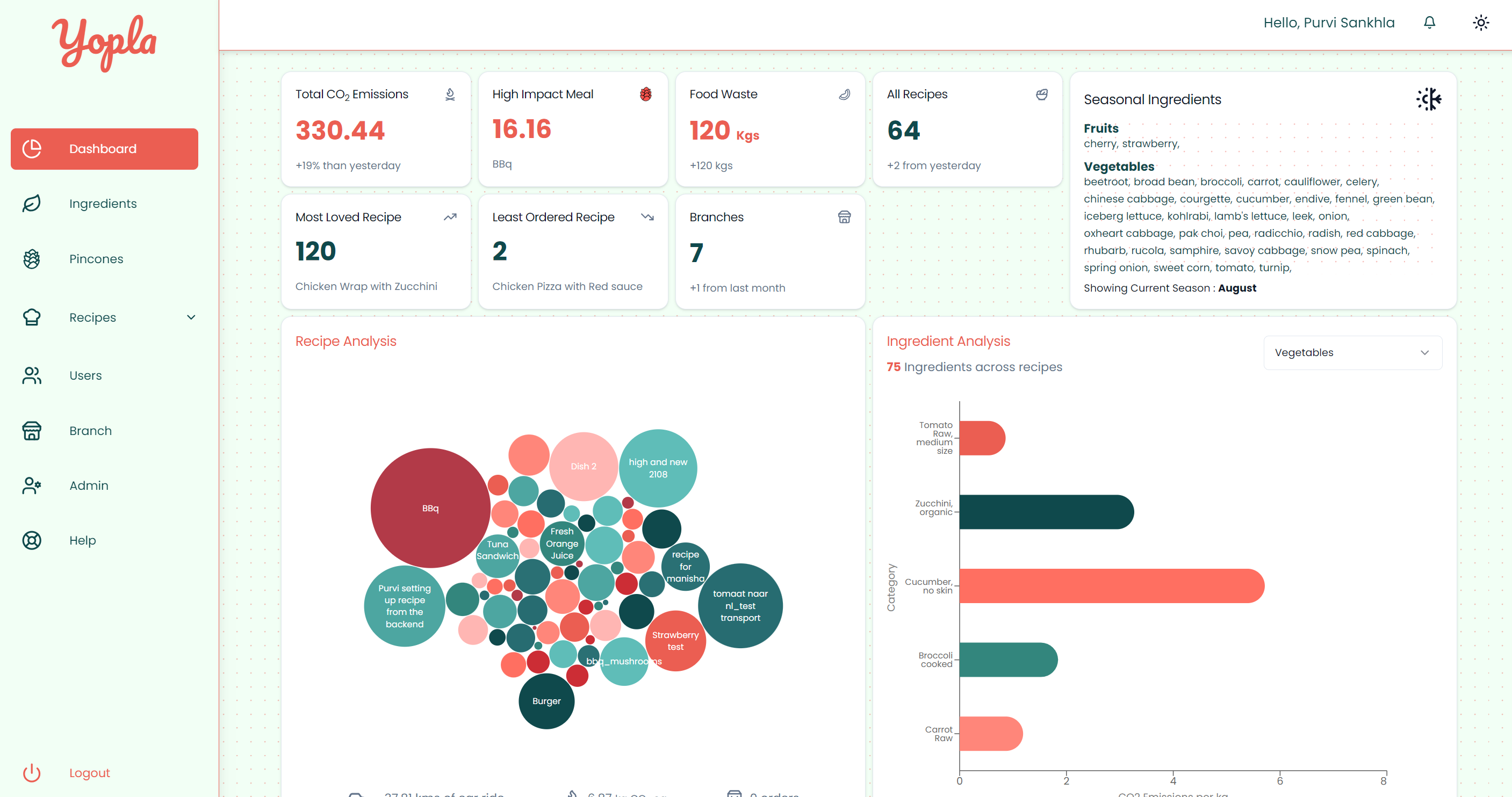Click the trending-up arrow on Most Loved Recipe
1512x797 pixels.
point(450,216)
